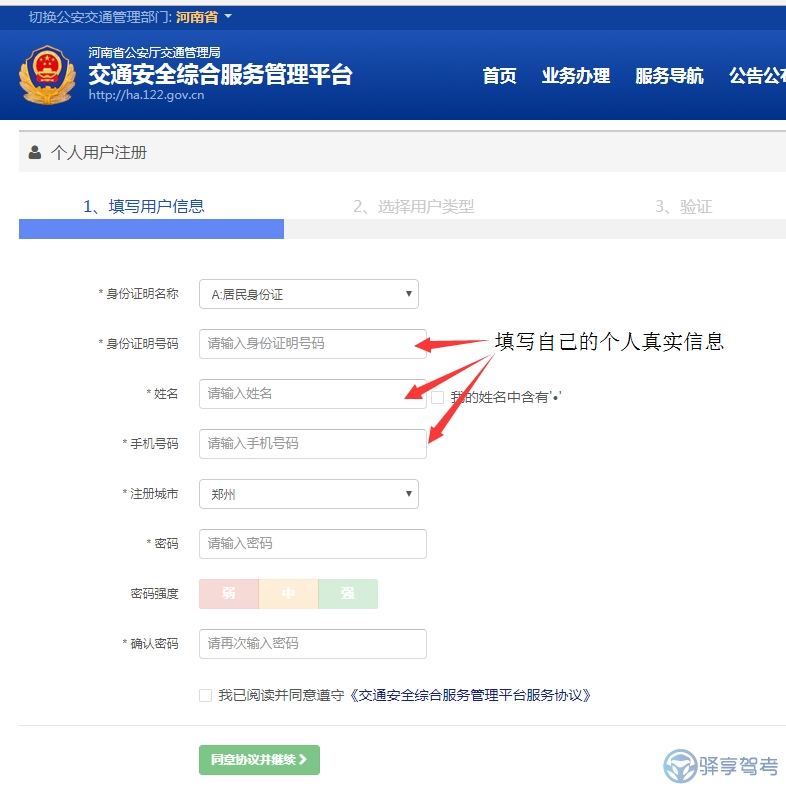
Task: Click the 强 password strength indicator
Action: click(x=348, y=594)
